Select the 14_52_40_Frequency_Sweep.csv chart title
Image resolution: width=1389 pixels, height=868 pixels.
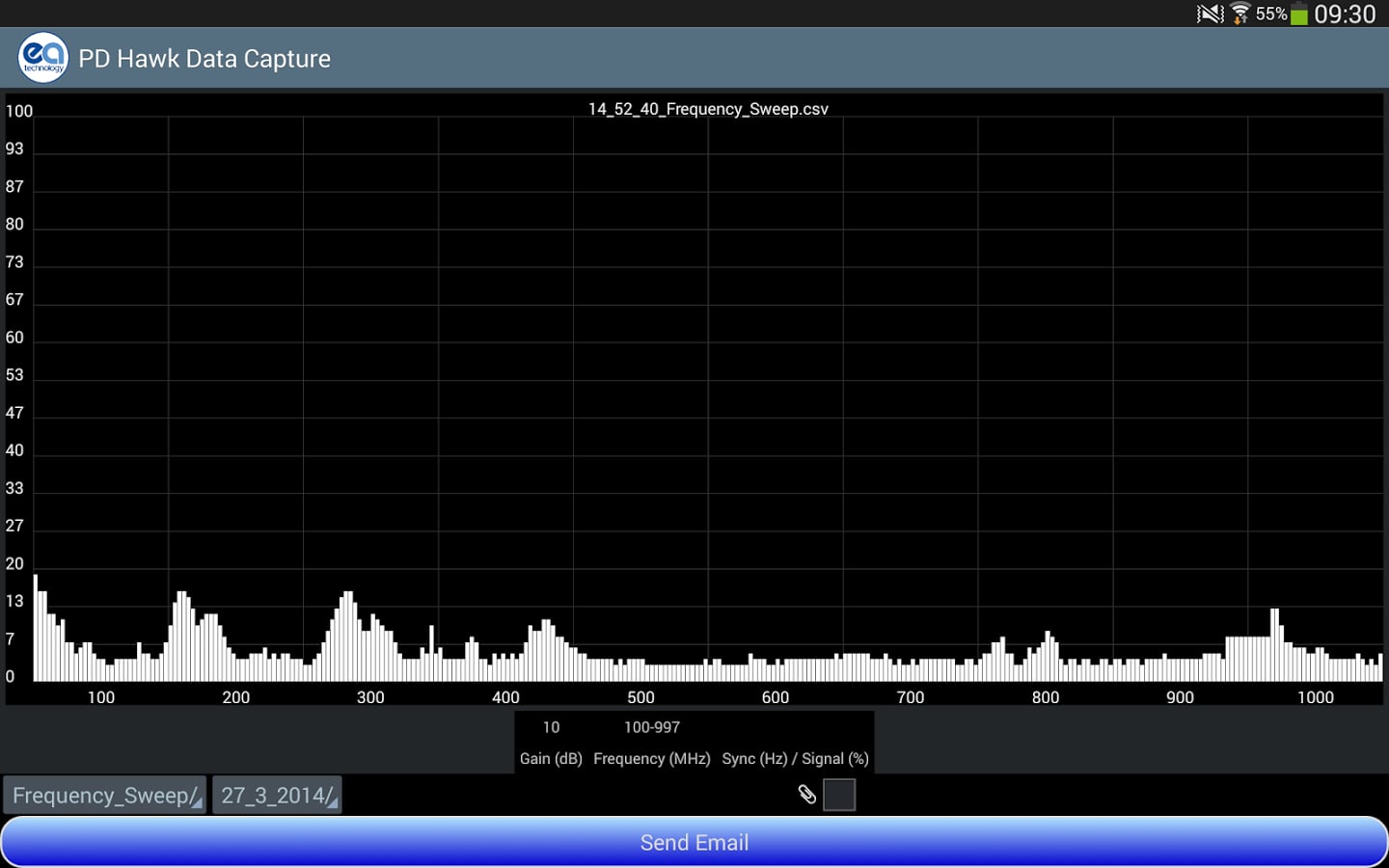[x=708, y=109]
